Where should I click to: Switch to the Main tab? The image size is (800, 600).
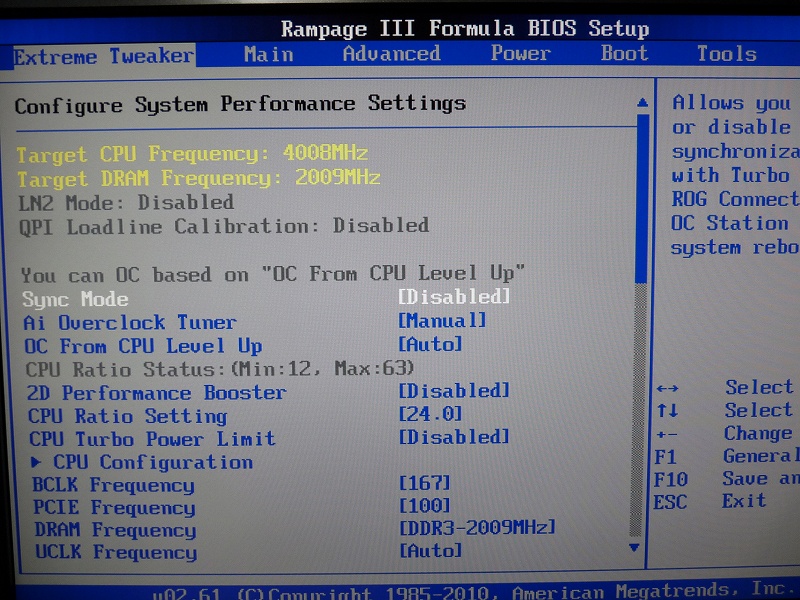coord(269,54)
